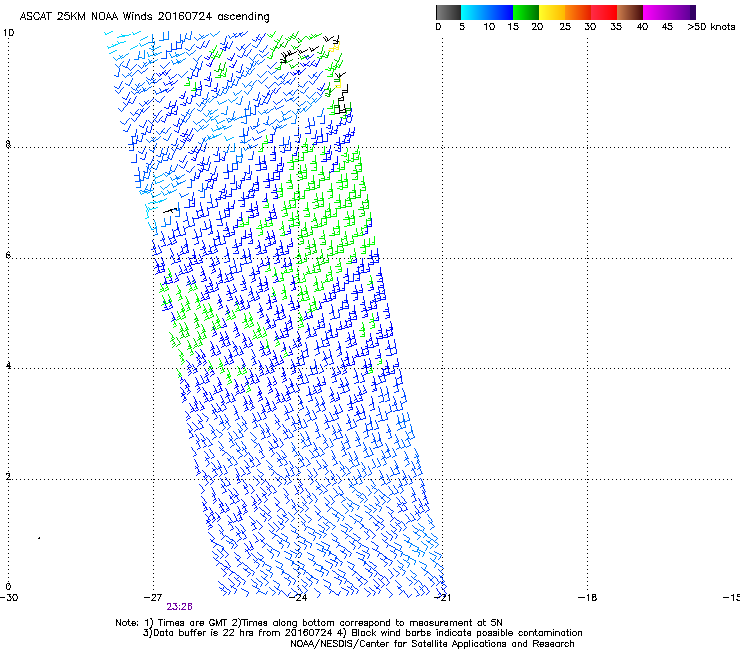
Task: Click latitude label '6' on the left axis
Action: (8, 255)
